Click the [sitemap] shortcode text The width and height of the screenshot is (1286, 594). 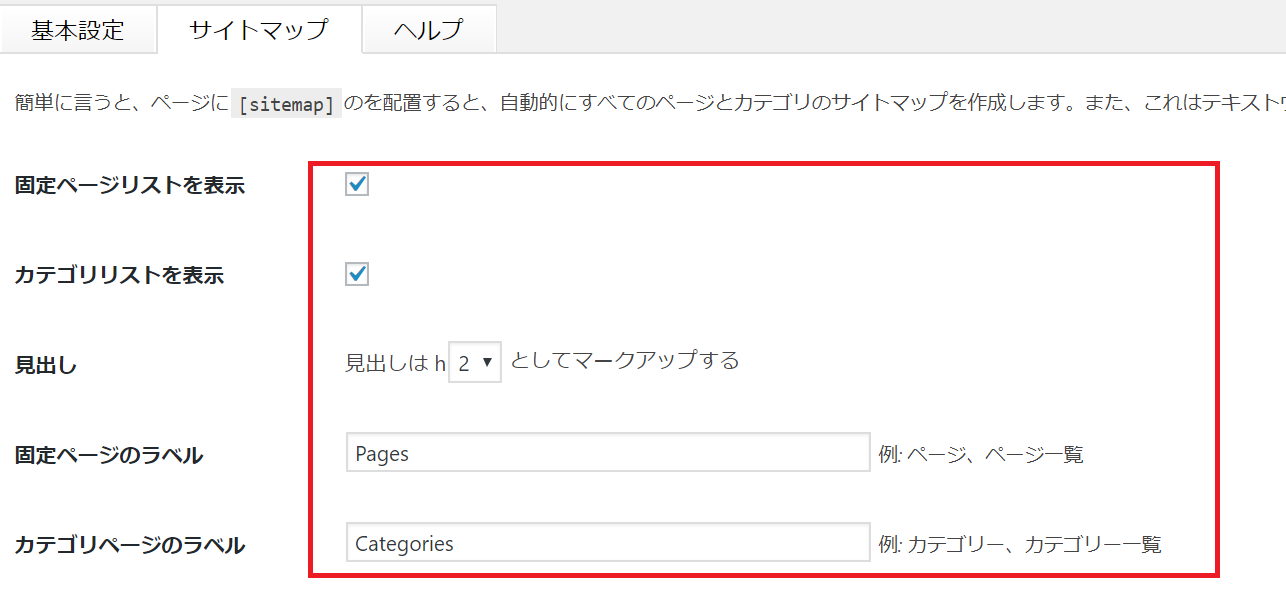[x=287, y=104]
